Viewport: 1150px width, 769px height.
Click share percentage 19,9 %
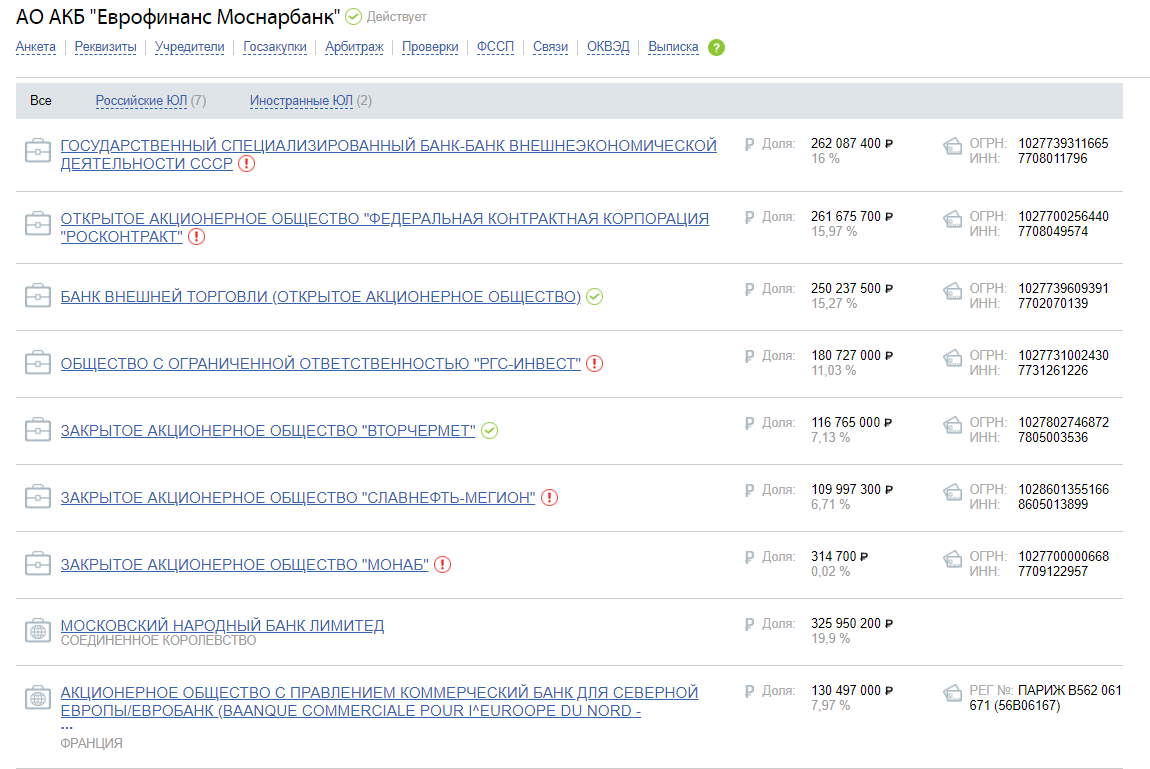[830, 639]
